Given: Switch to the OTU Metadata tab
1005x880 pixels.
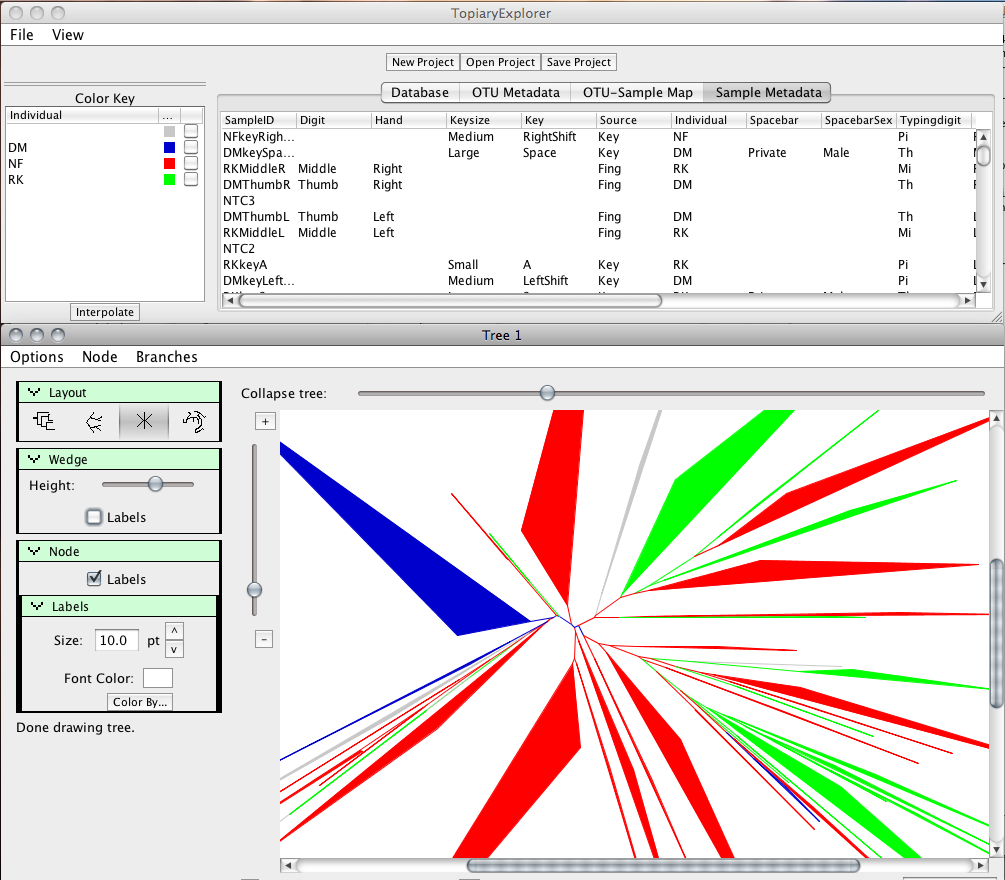Looking at the screenshot, I should pyautogui.click(x=515, y=92).
